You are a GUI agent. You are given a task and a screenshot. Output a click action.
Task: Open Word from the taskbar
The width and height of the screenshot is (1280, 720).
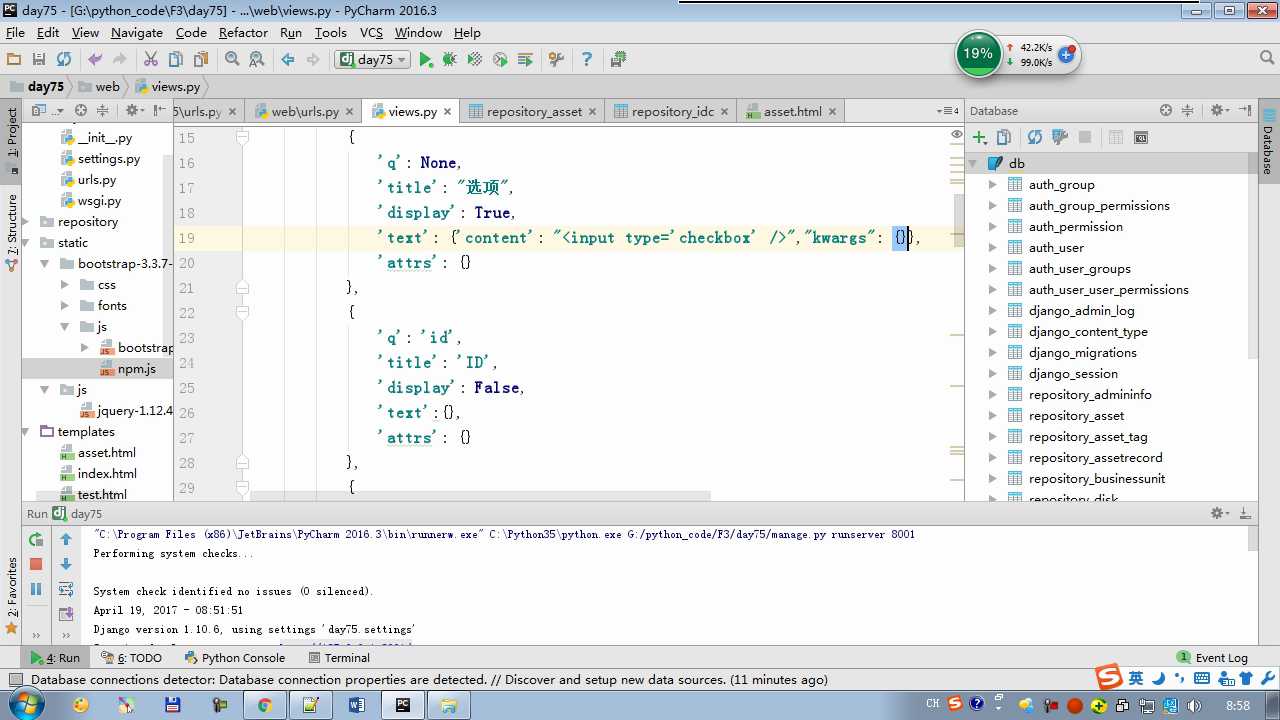point(356,705)
